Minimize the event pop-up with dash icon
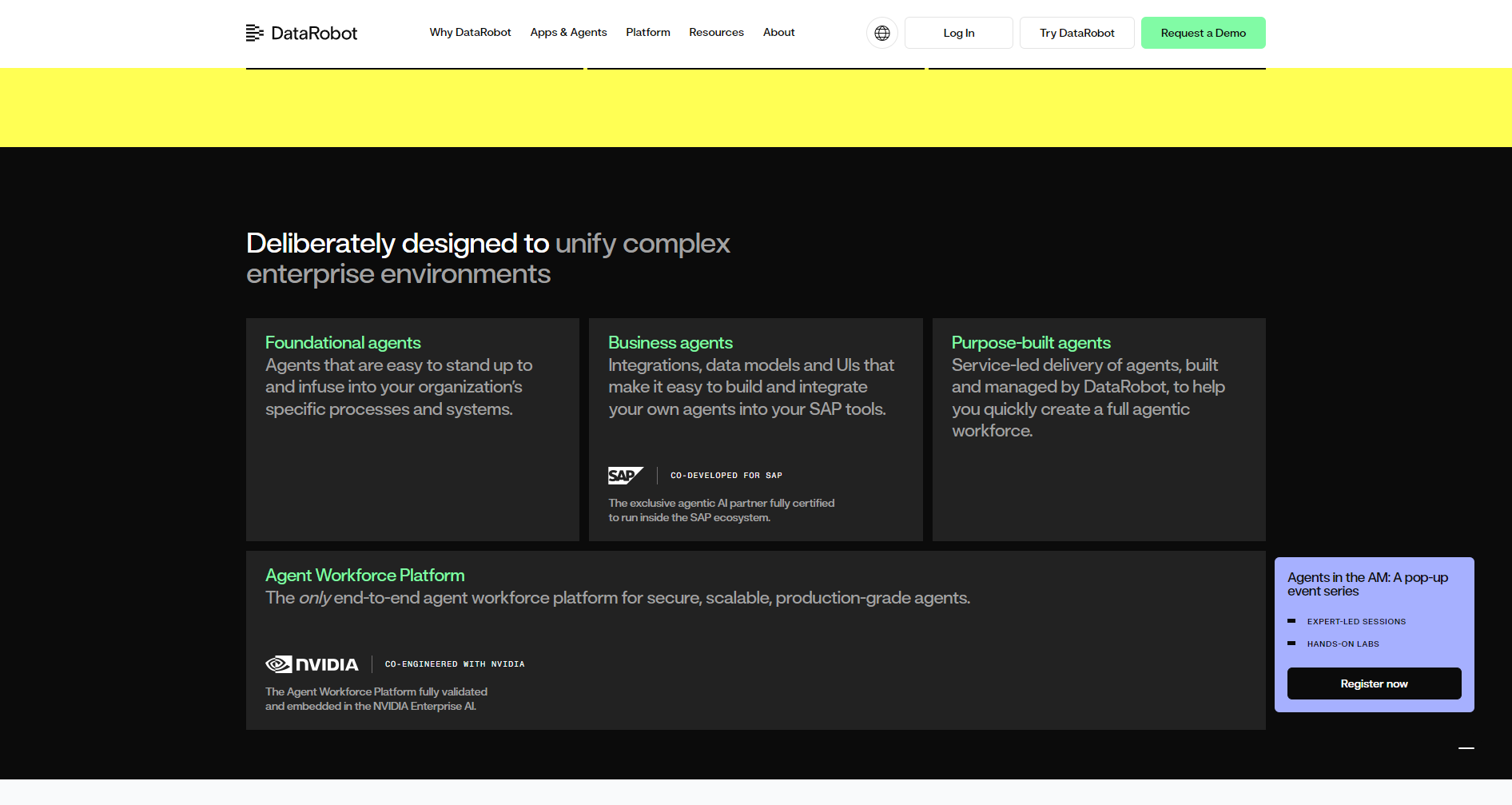 pyautogui.click(x=1466, y=748)
